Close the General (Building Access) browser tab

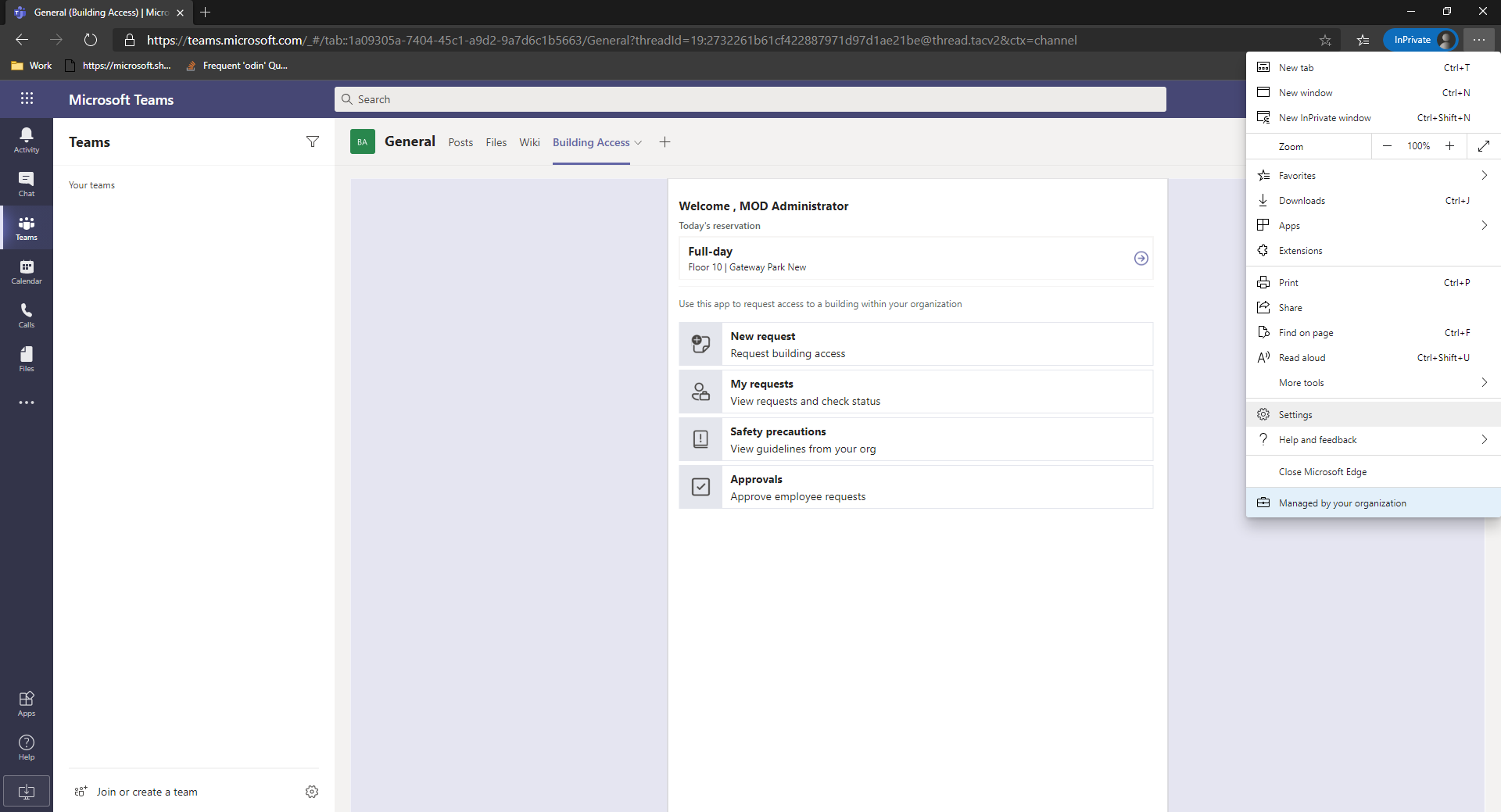pyautogui.click(x=181, y=13)
